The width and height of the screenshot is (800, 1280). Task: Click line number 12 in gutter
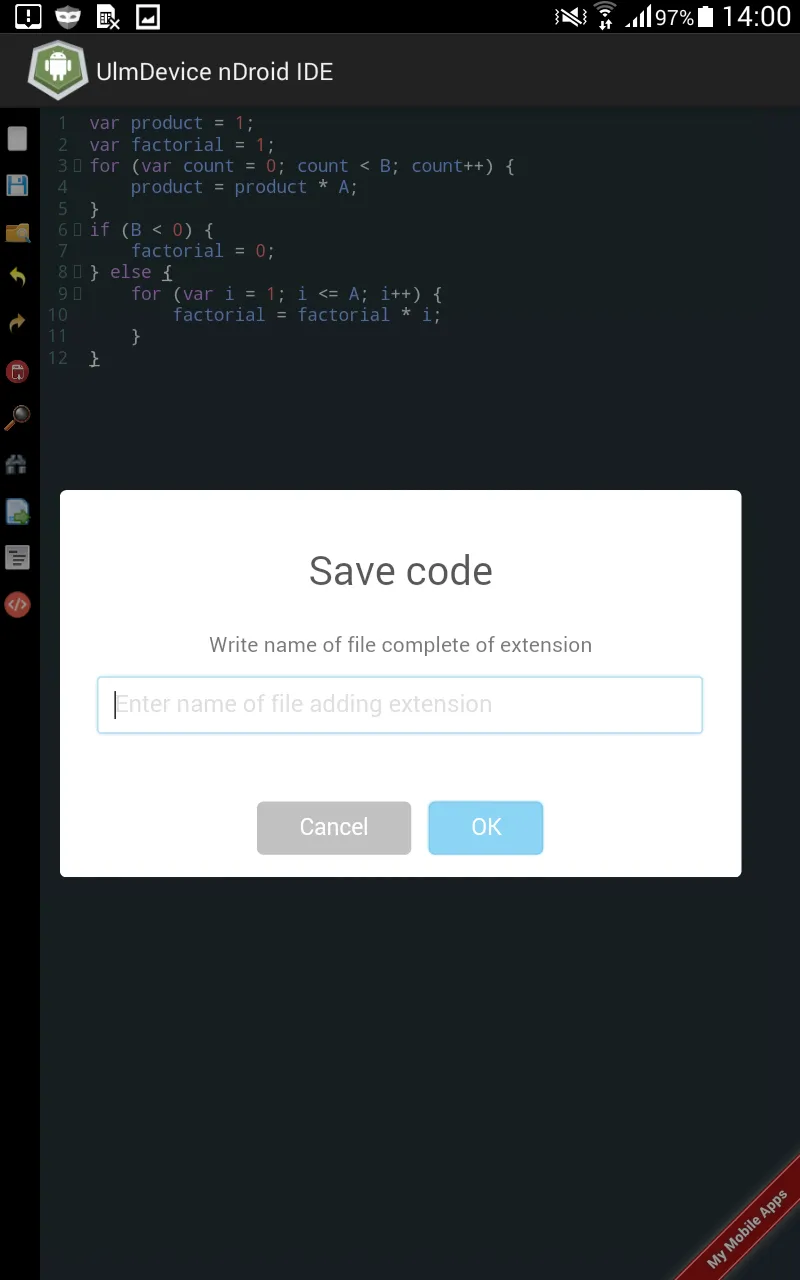click(58, 358)
